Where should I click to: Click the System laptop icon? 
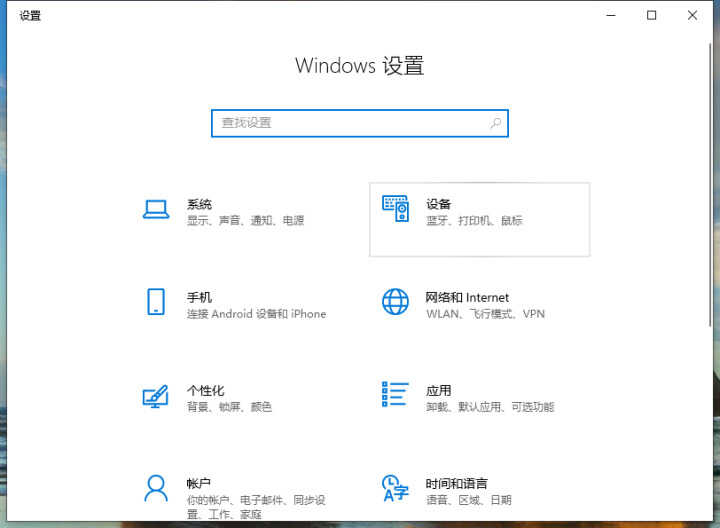(155, 209)
